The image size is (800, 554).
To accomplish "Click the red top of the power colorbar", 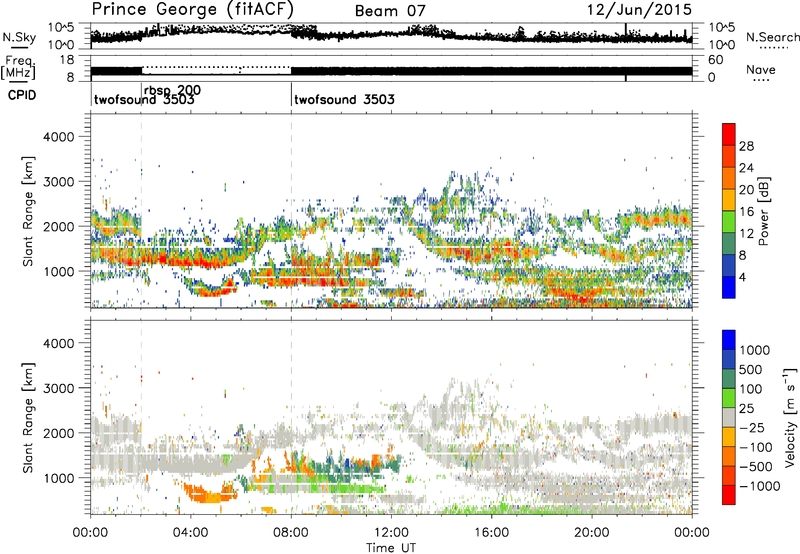I will [x=729, y=134].
